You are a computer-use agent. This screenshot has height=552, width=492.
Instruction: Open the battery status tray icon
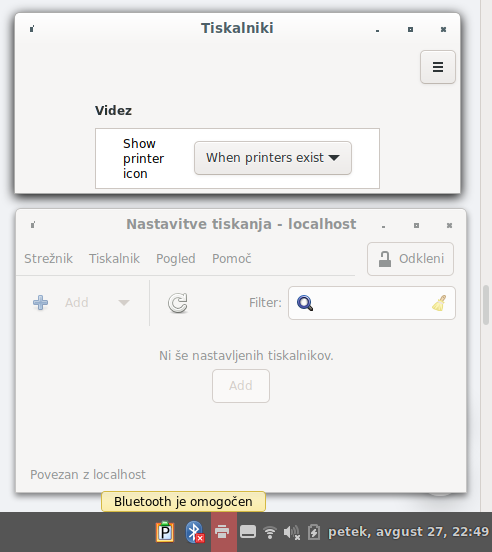[314, 532]
